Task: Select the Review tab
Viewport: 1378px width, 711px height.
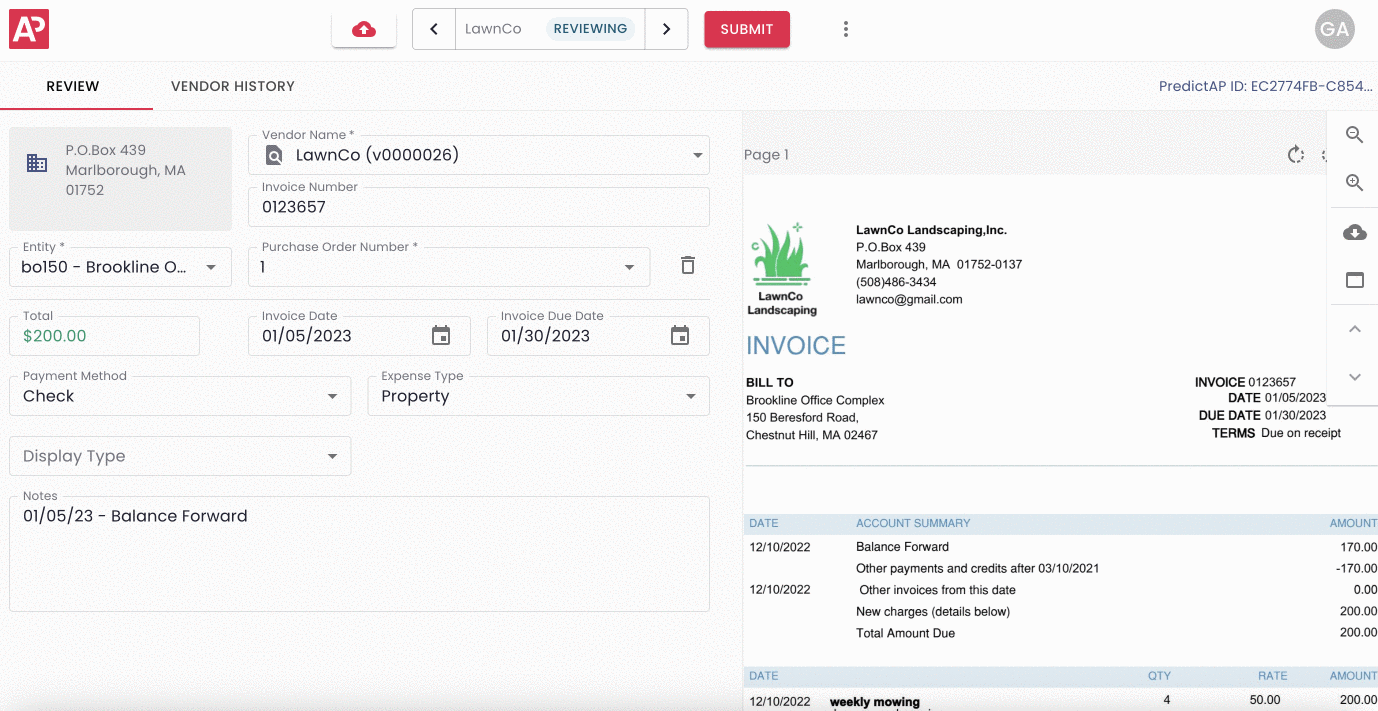Action: (73, 86)
